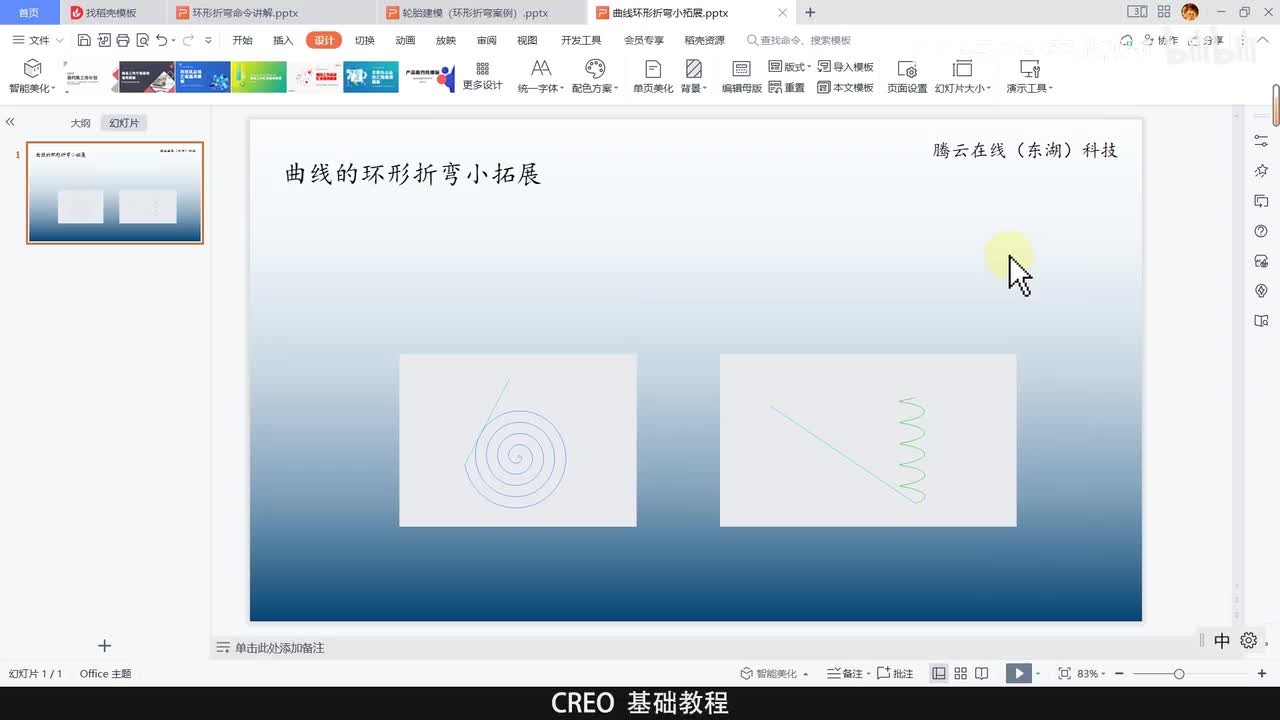The image size is (1280, 720).
Task: Click 单页美化 single page beautify icon
Action: [x=653, y=76]
